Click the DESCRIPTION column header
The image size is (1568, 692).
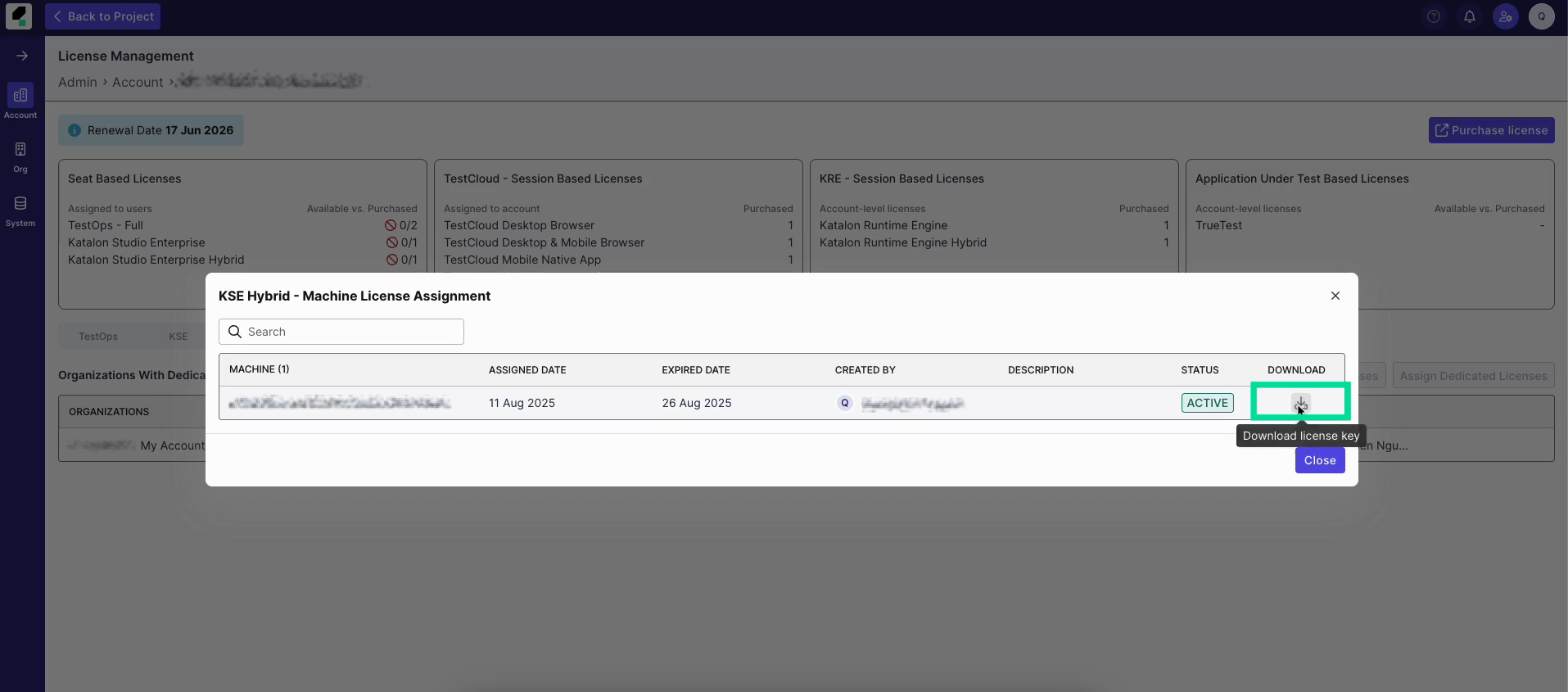point(1041,370)
